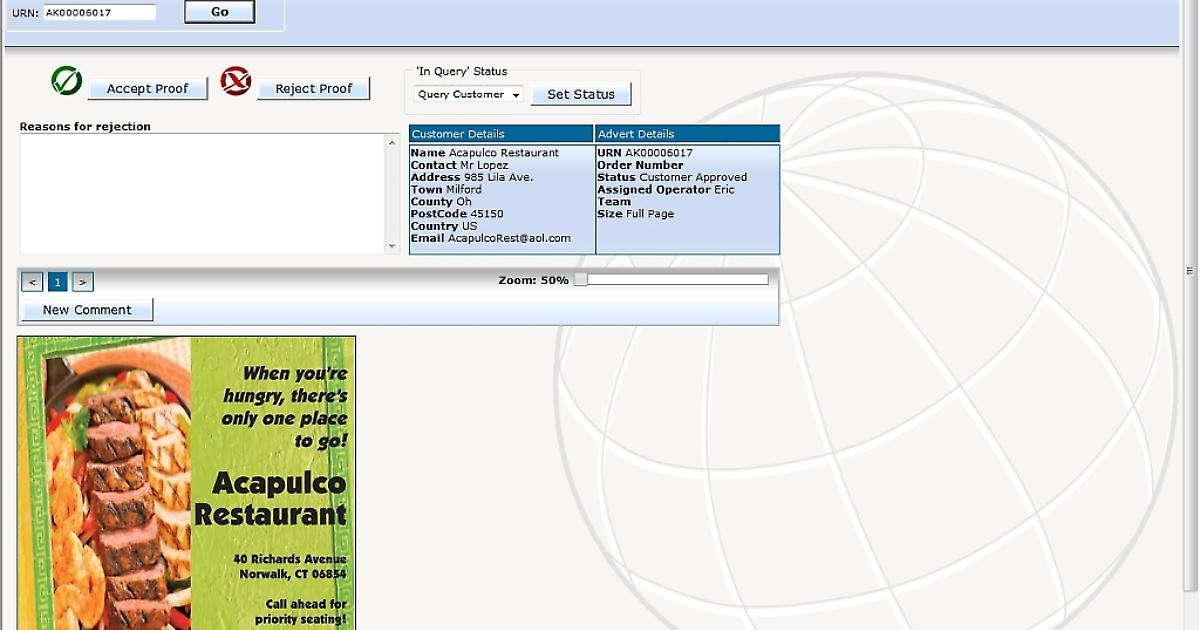Click the rejection box scroll up arrow
1200x630 pixels.
pos(393,142)
